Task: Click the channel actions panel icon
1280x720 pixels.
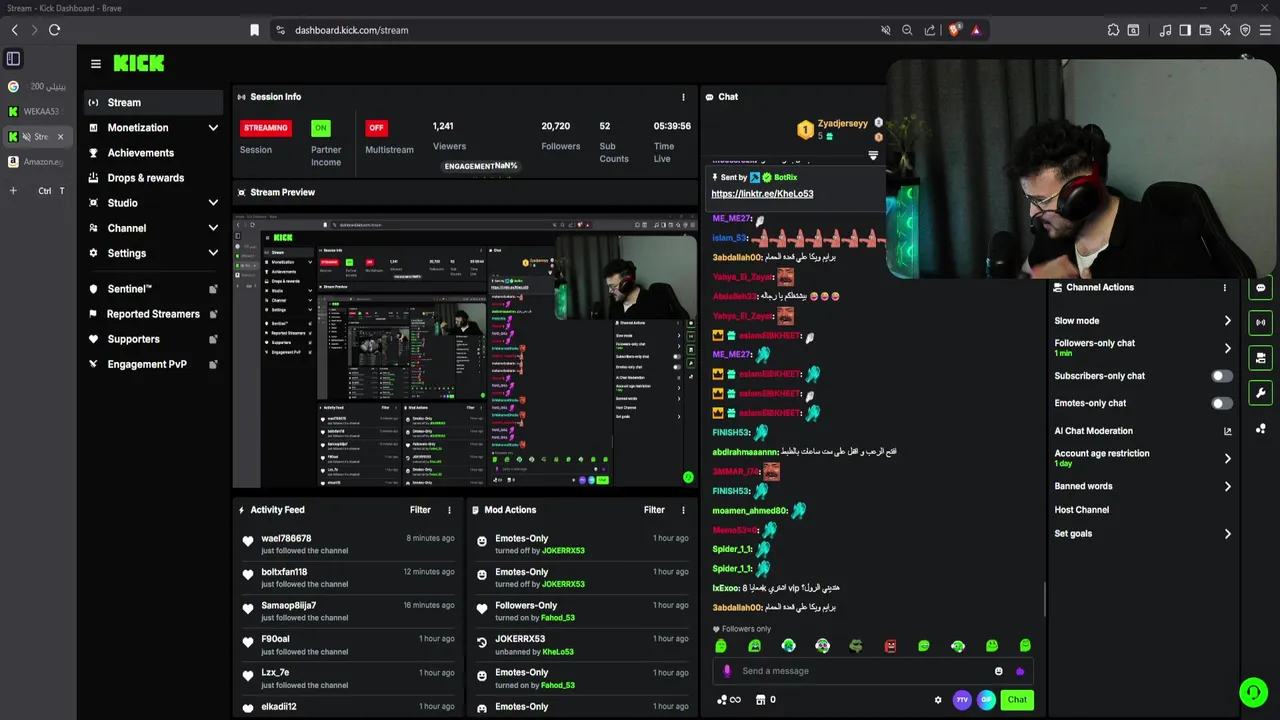Action: tap(1260, 358)
